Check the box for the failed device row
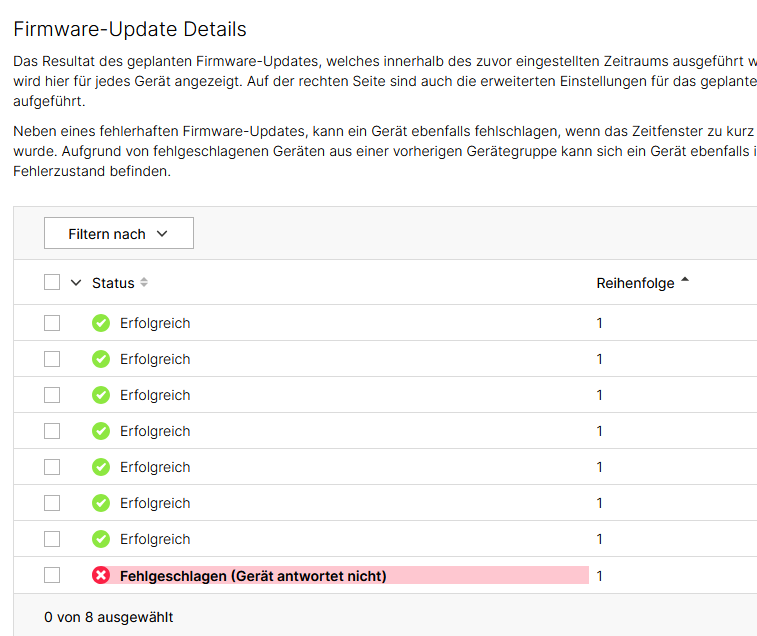Screen dimensions: 757x636 [52, 575]
